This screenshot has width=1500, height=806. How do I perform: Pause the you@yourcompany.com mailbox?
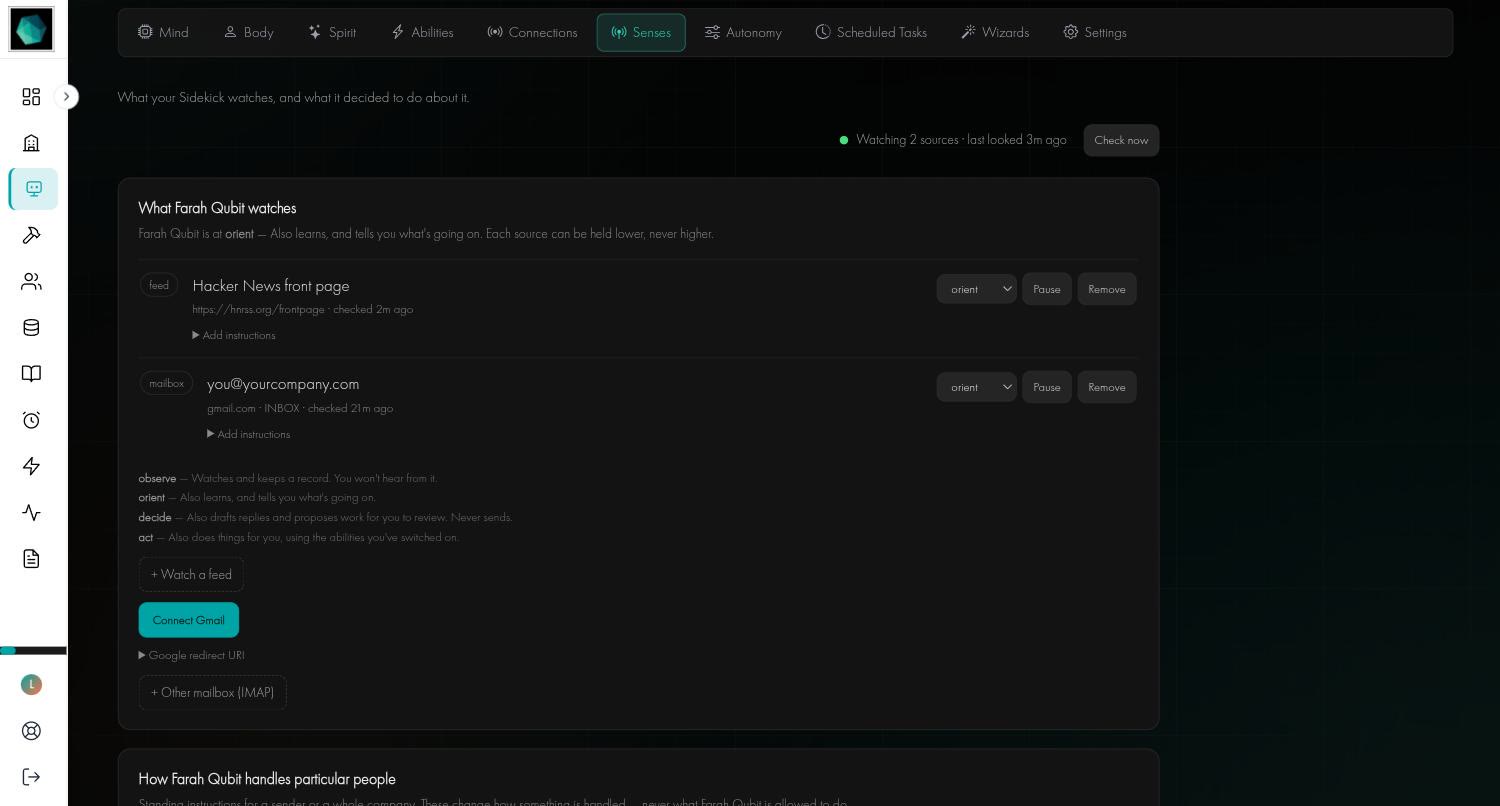pos(1047,387)
